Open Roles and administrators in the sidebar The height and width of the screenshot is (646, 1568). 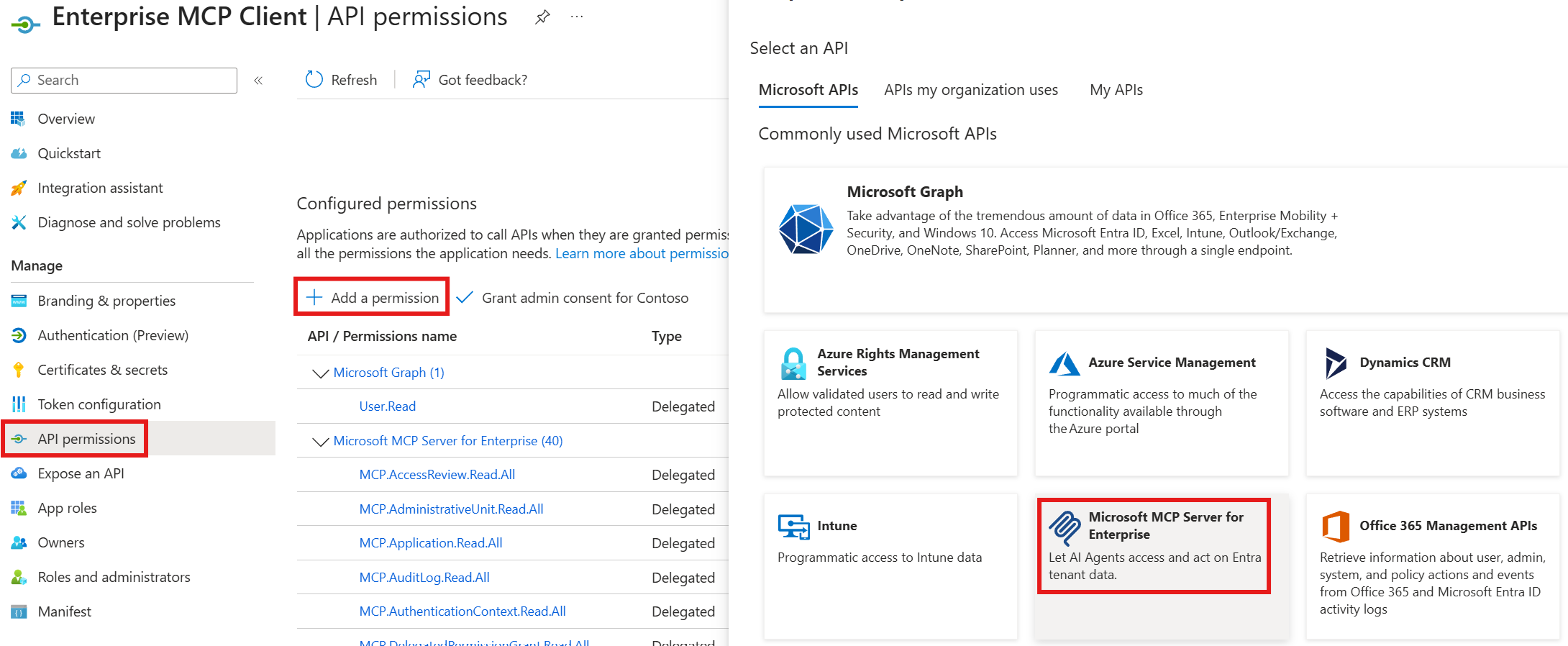[114, 577]
